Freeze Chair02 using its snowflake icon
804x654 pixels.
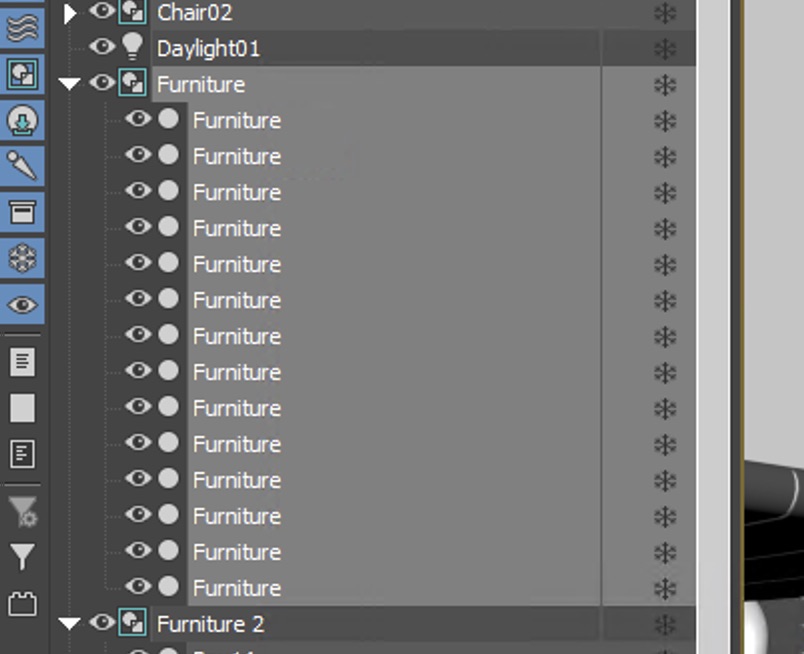(665, 13)
